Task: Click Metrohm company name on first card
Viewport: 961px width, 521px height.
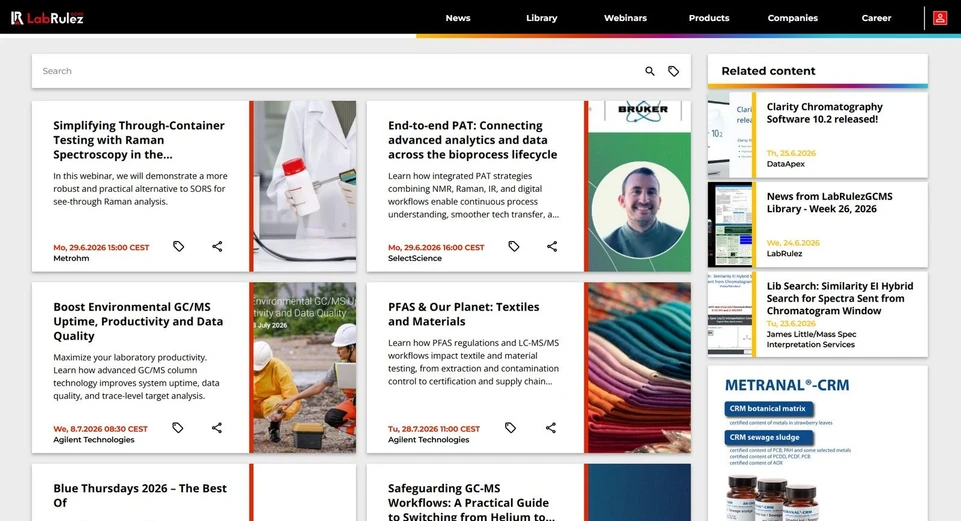Action: [71, 258]
